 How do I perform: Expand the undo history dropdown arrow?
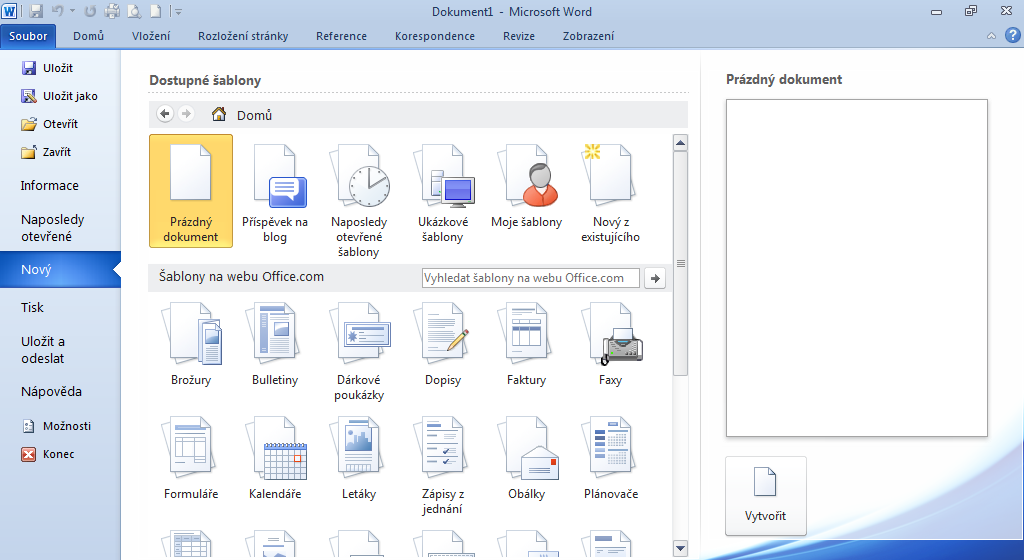[72, 11]
